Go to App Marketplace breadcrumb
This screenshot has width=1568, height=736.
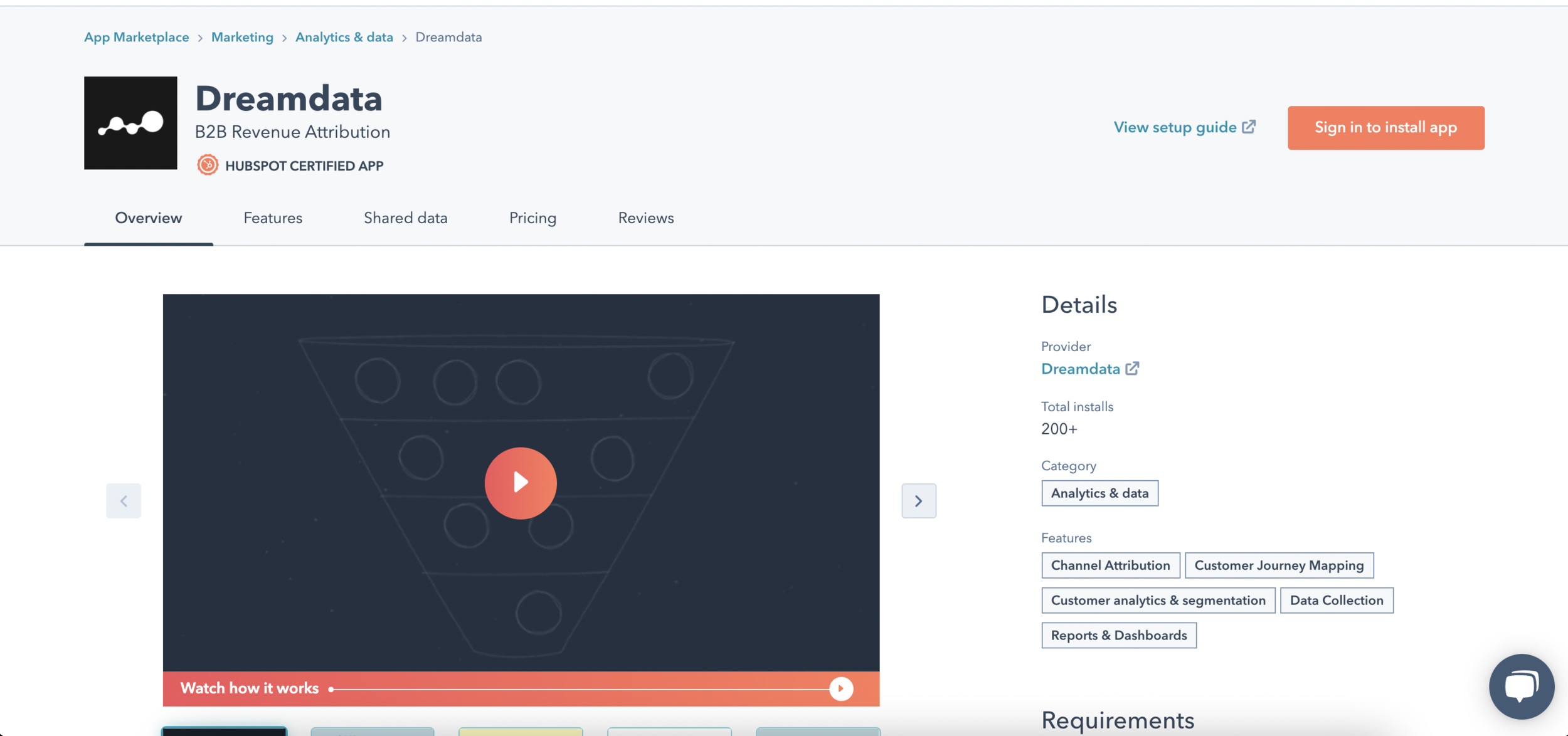point(137,37)
